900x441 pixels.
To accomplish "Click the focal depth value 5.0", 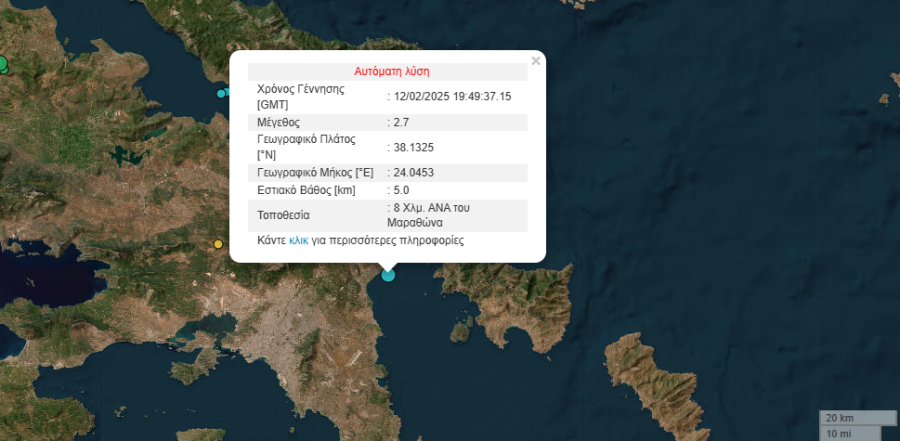I will click(x=401, y=190).
